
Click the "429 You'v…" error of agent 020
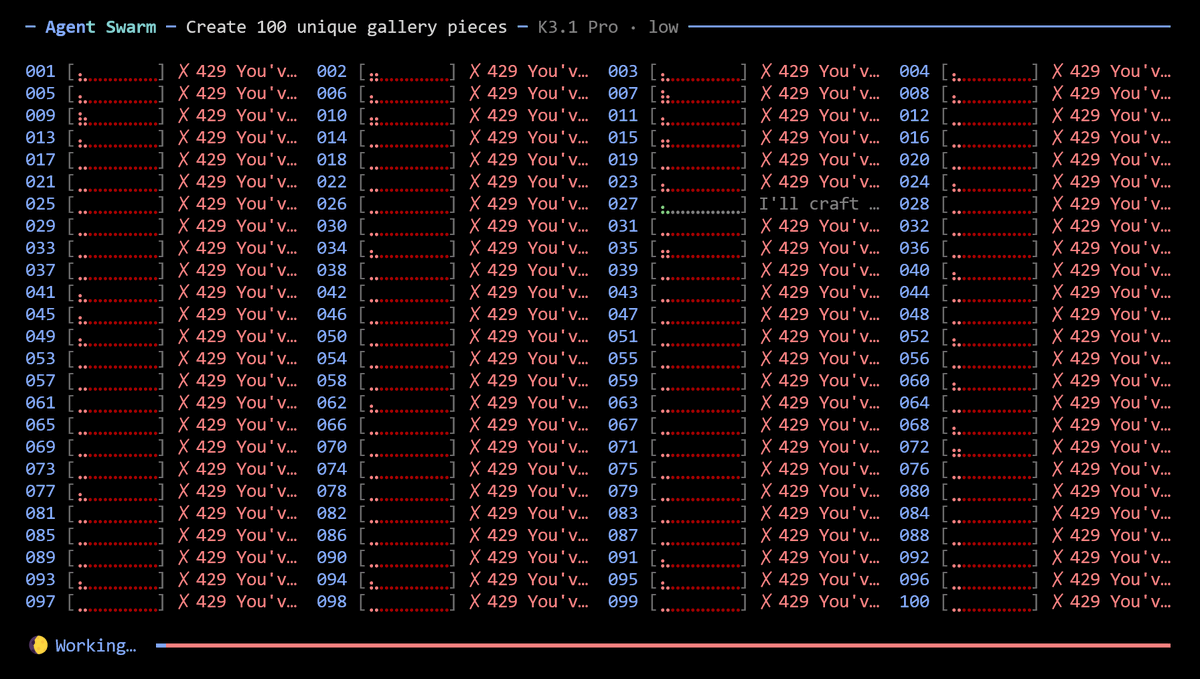click(1120, 160)
